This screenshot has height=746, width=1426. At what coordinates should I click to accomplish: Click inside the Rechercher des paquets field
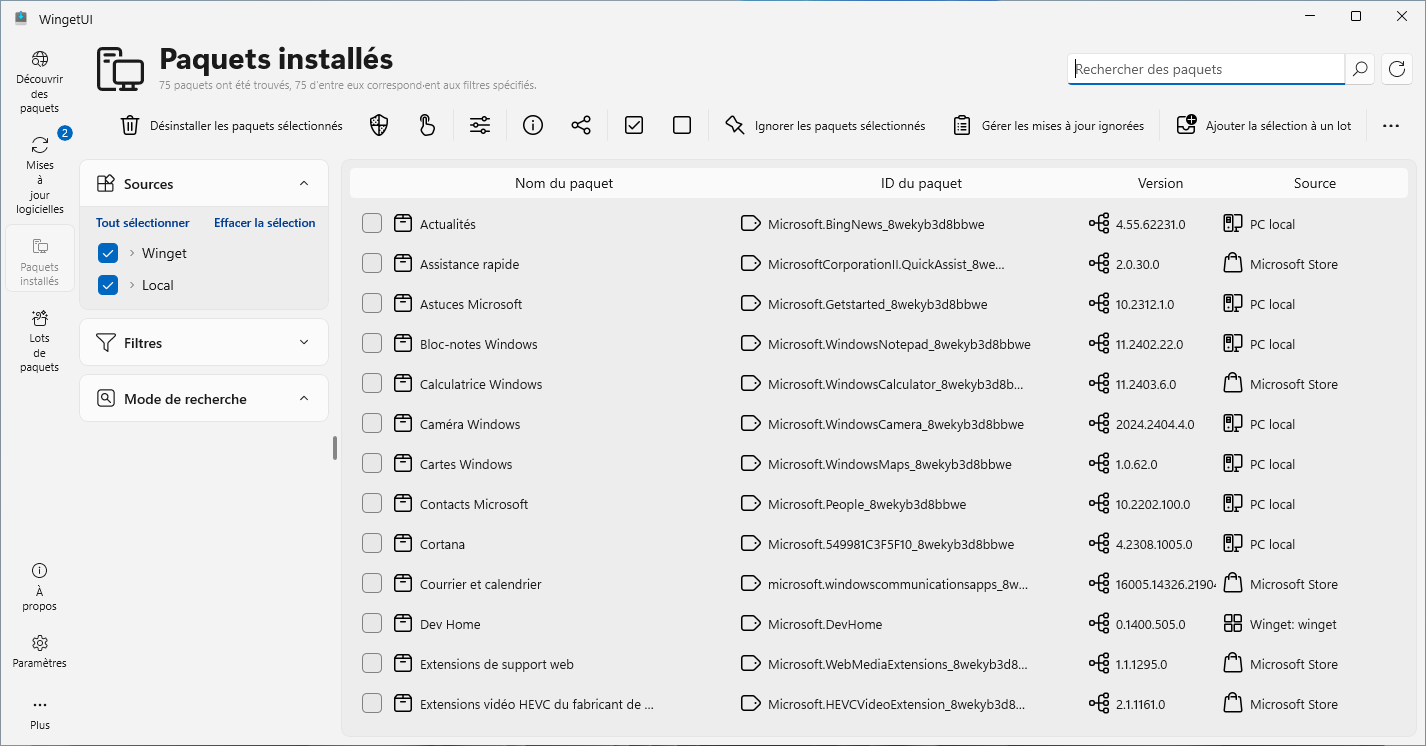pos(1200,69)
